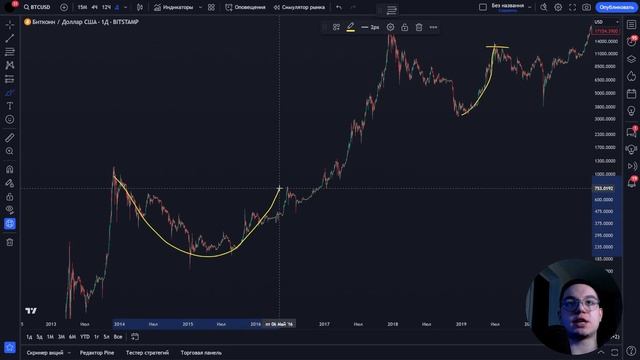This screenshot has width=640, height=360.
Task: Toggle fullscreen mode
Action: [x=572, y=7]
